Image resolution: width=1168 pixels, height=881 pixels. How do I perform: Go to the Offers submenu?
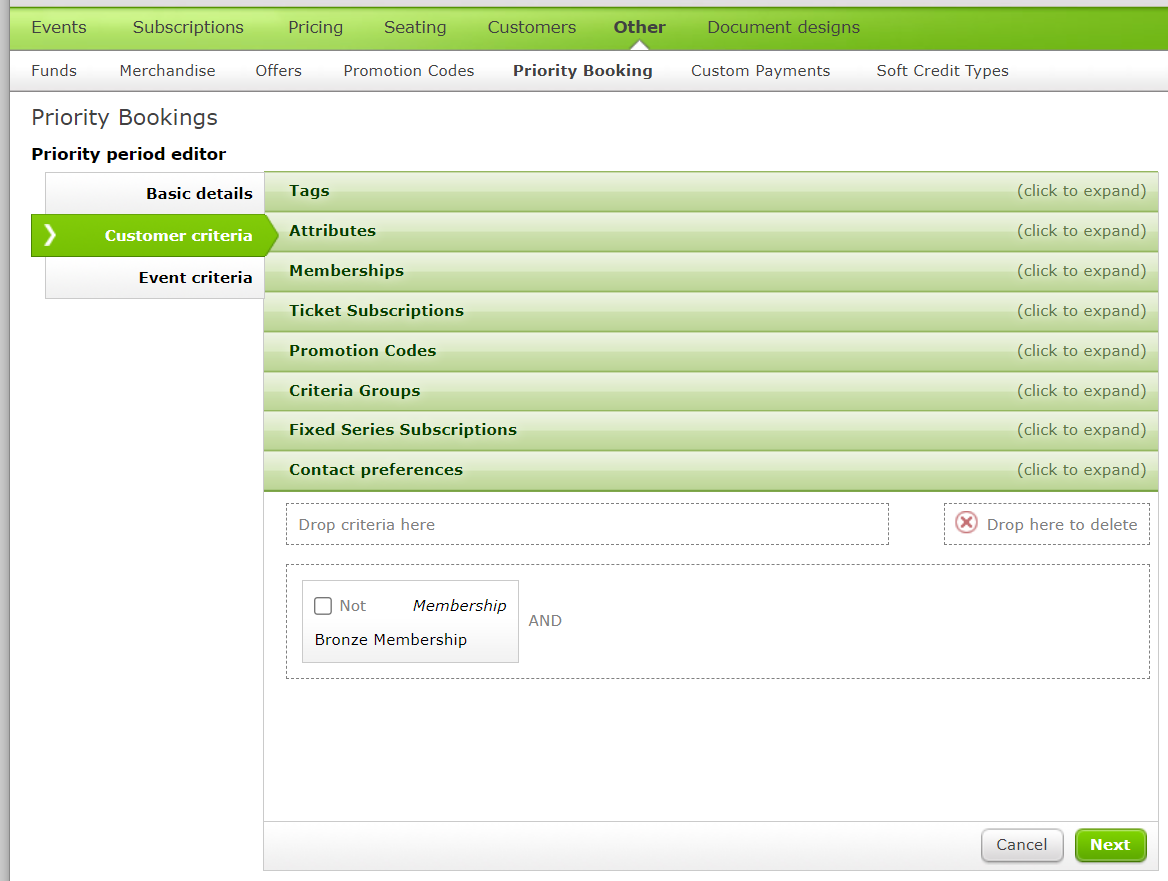[x=278, y=71]
